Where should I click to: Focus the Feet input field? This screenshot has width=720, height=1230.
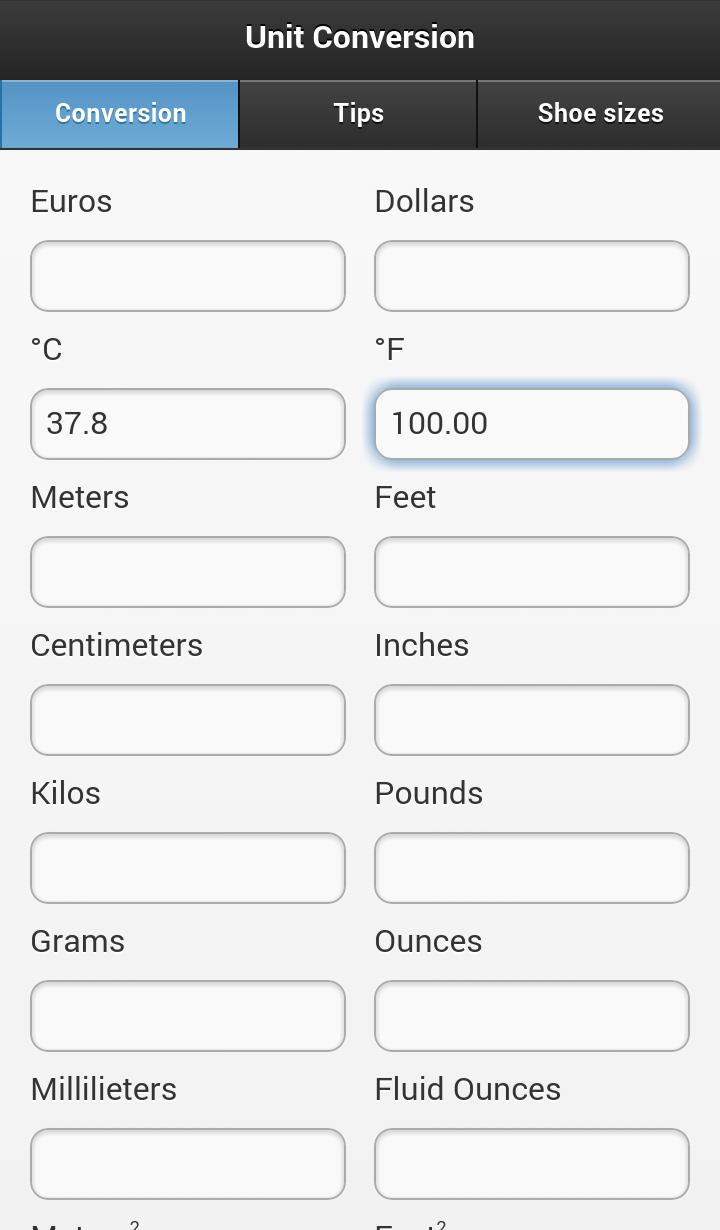click(532, 572)
